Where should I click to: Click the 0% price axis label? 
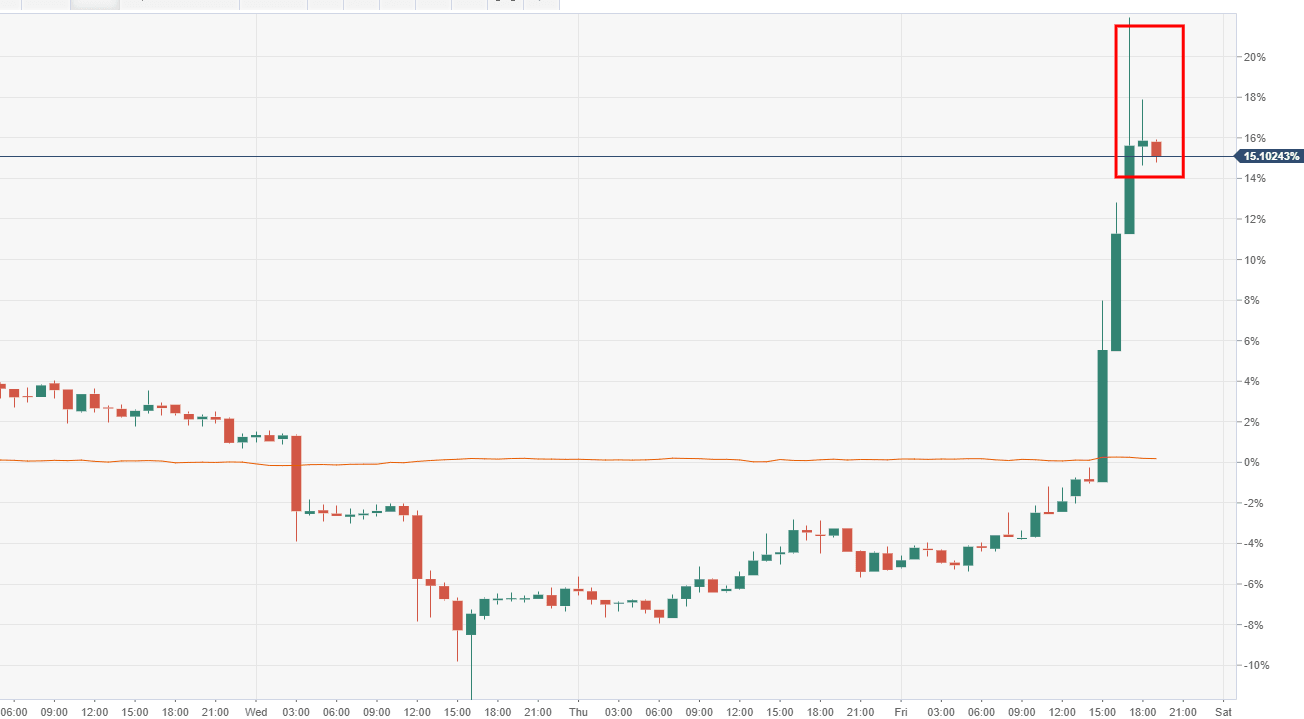point(1251,462)
